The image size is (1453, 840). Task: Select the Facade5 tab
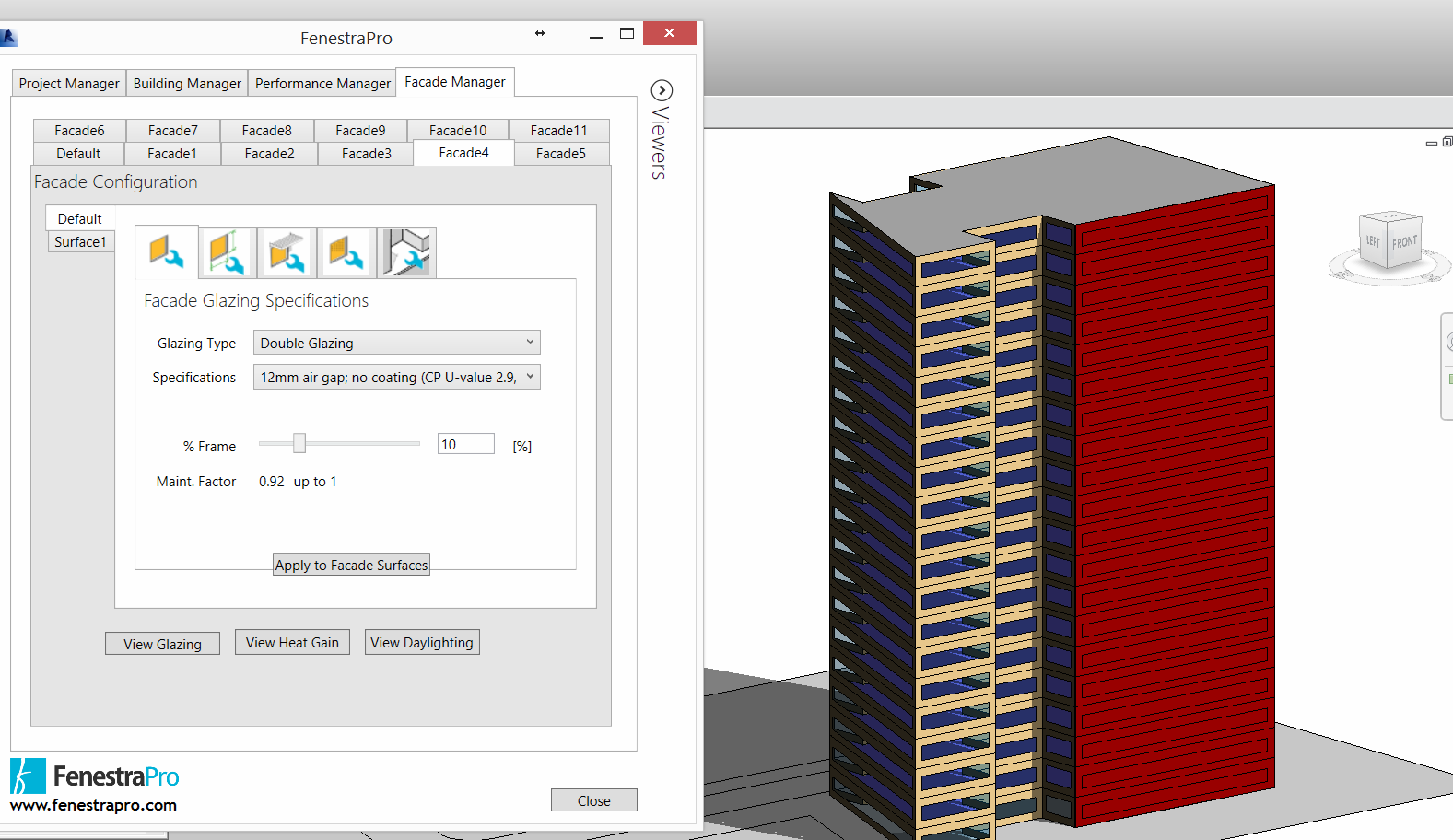(x=561, y=154)
